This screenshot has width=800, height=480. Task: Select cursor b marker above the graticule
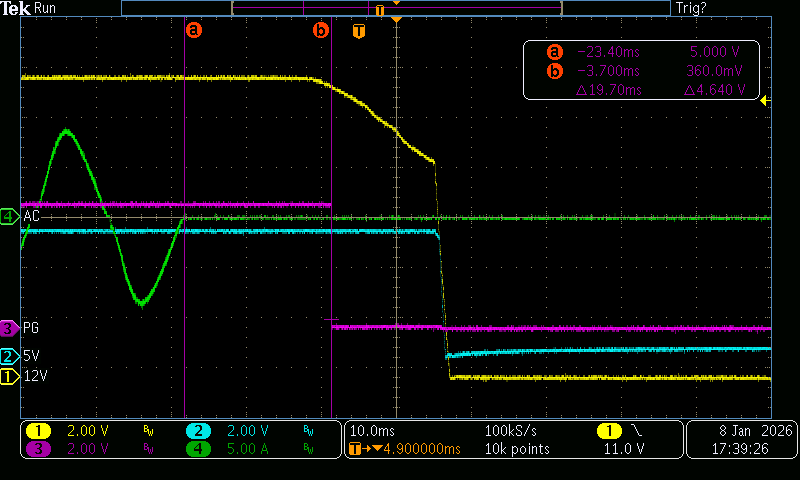tap(321, 30)
